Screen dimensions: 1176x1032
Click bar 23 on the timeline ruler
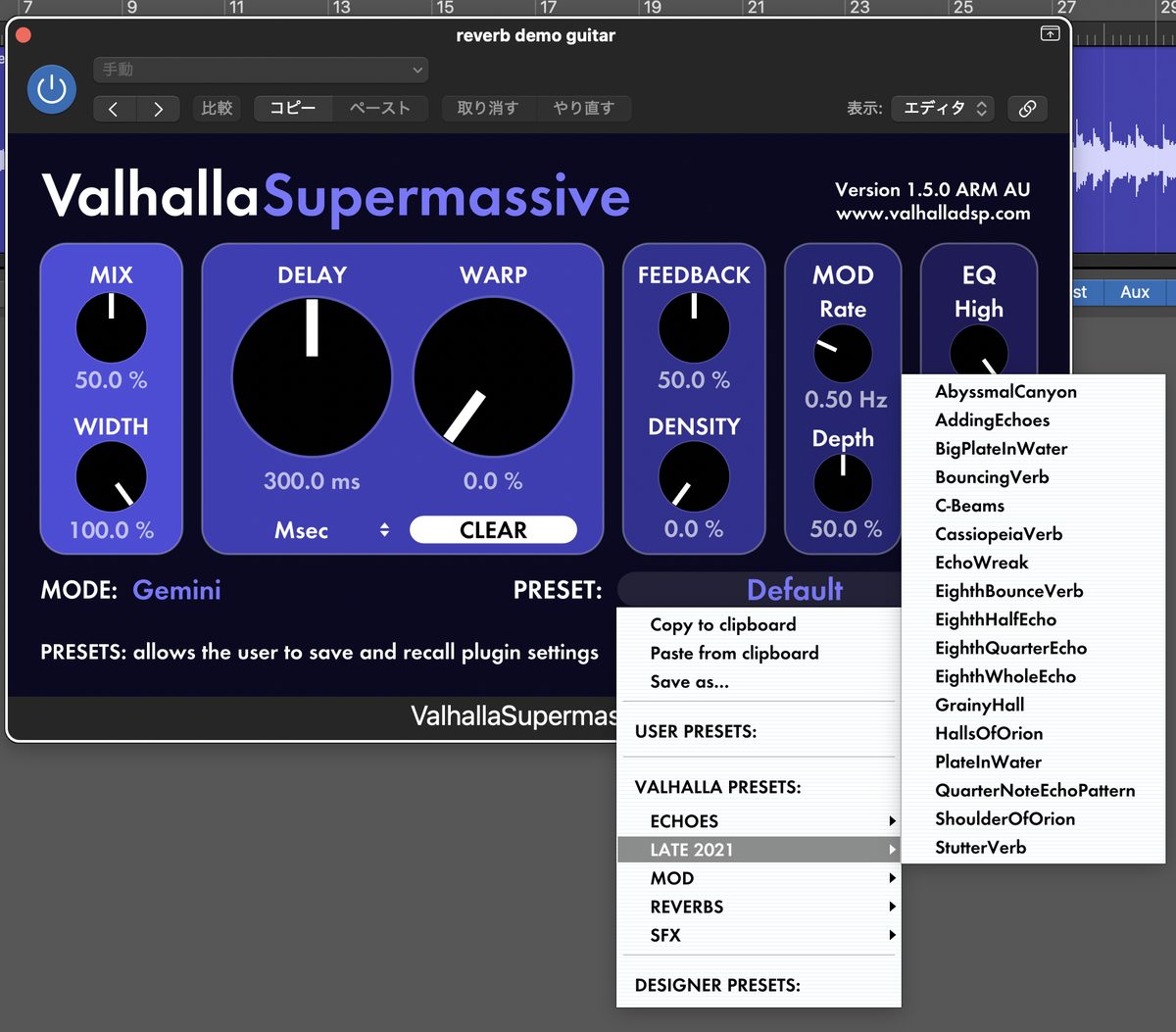point(859,8)
